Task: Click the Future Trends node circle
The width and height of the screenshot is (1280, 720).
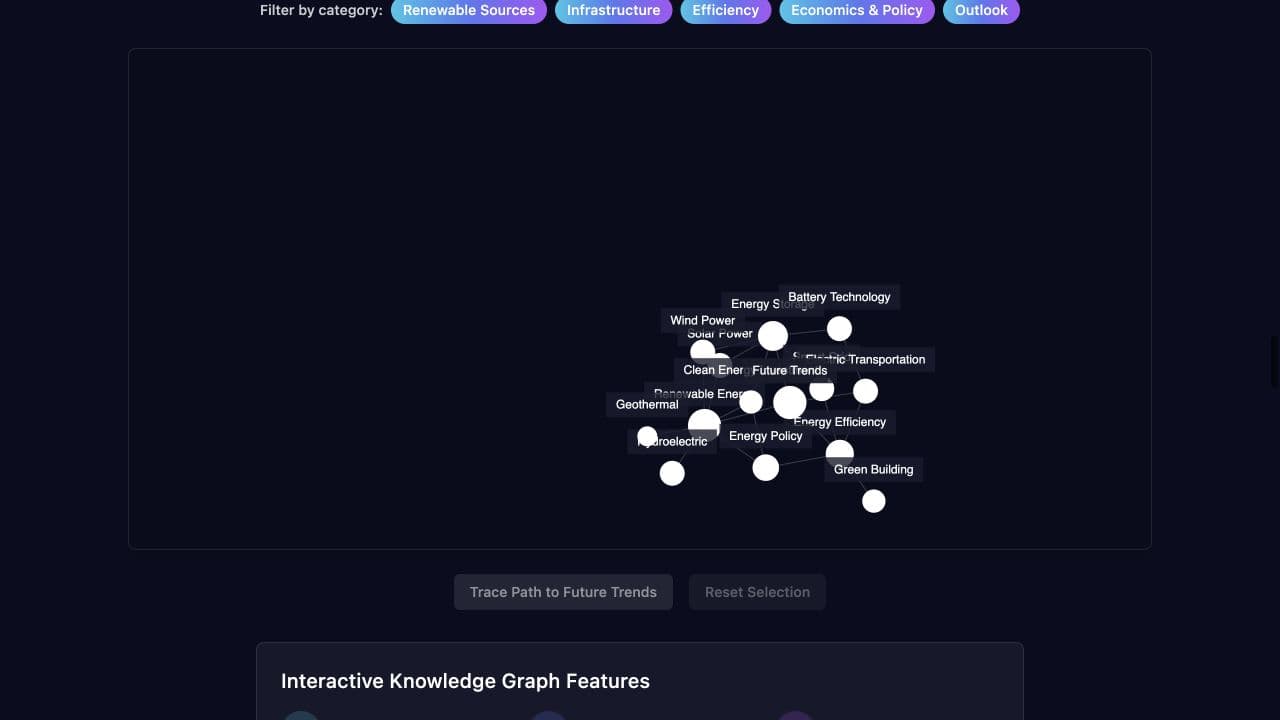Action: [x=789, y=402]
